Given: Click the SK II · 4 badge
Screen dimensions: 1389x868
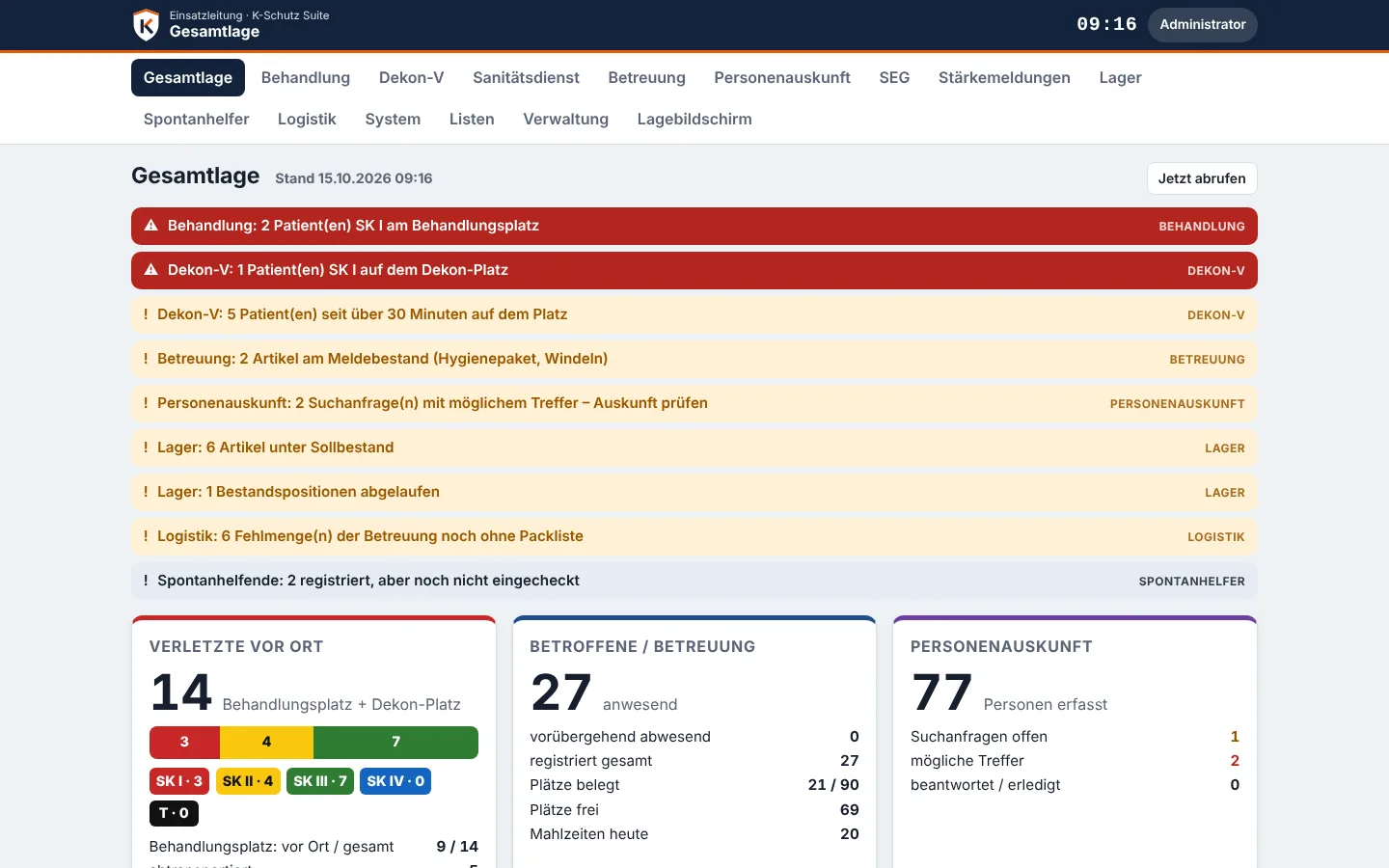Looking at the screenshot, I should [248, 781].
